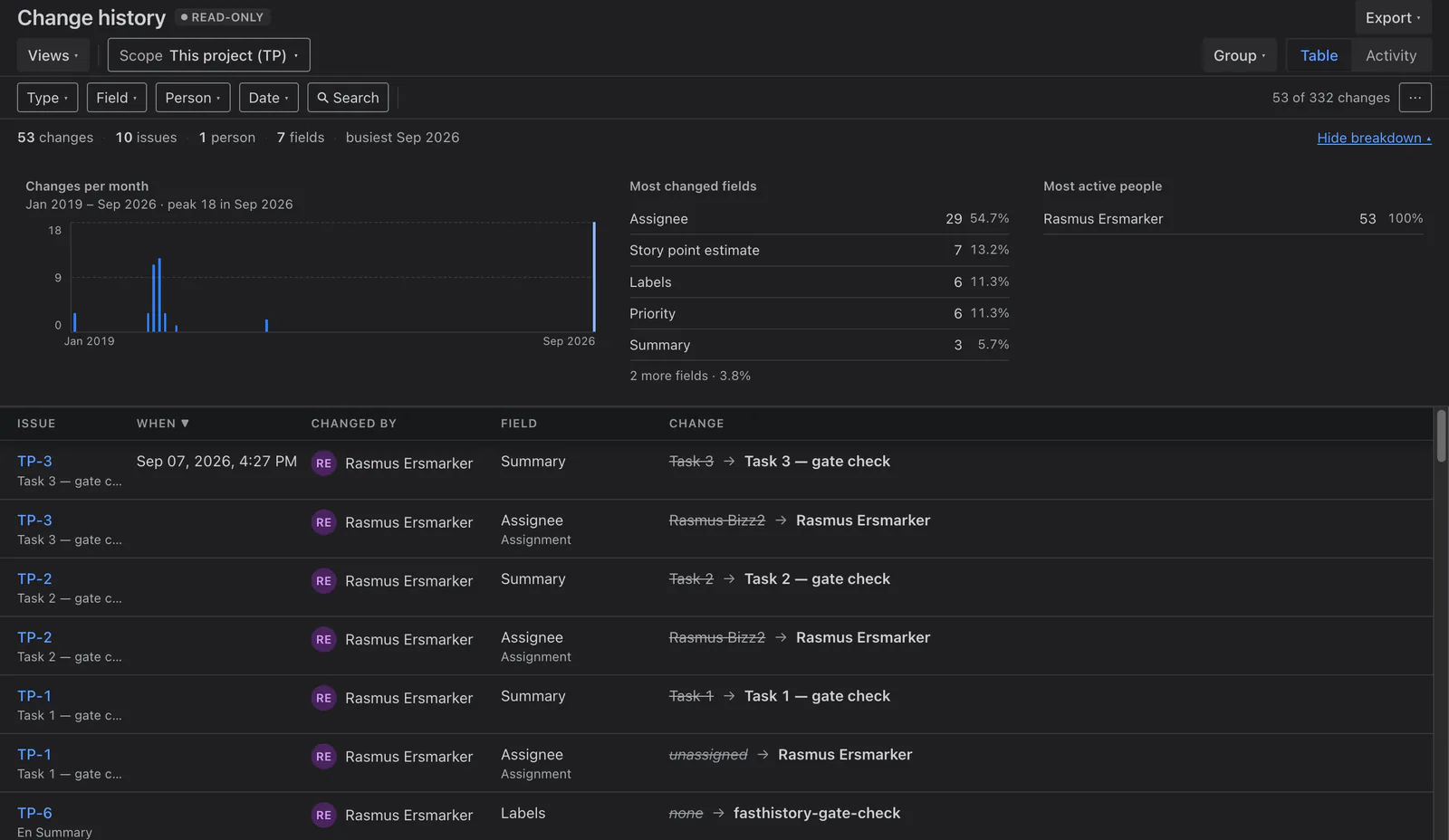This screenshot has height=840, width=1449.
Task: Open the Views dropdown
Action: pyautogui.click(x=53, y=55)
